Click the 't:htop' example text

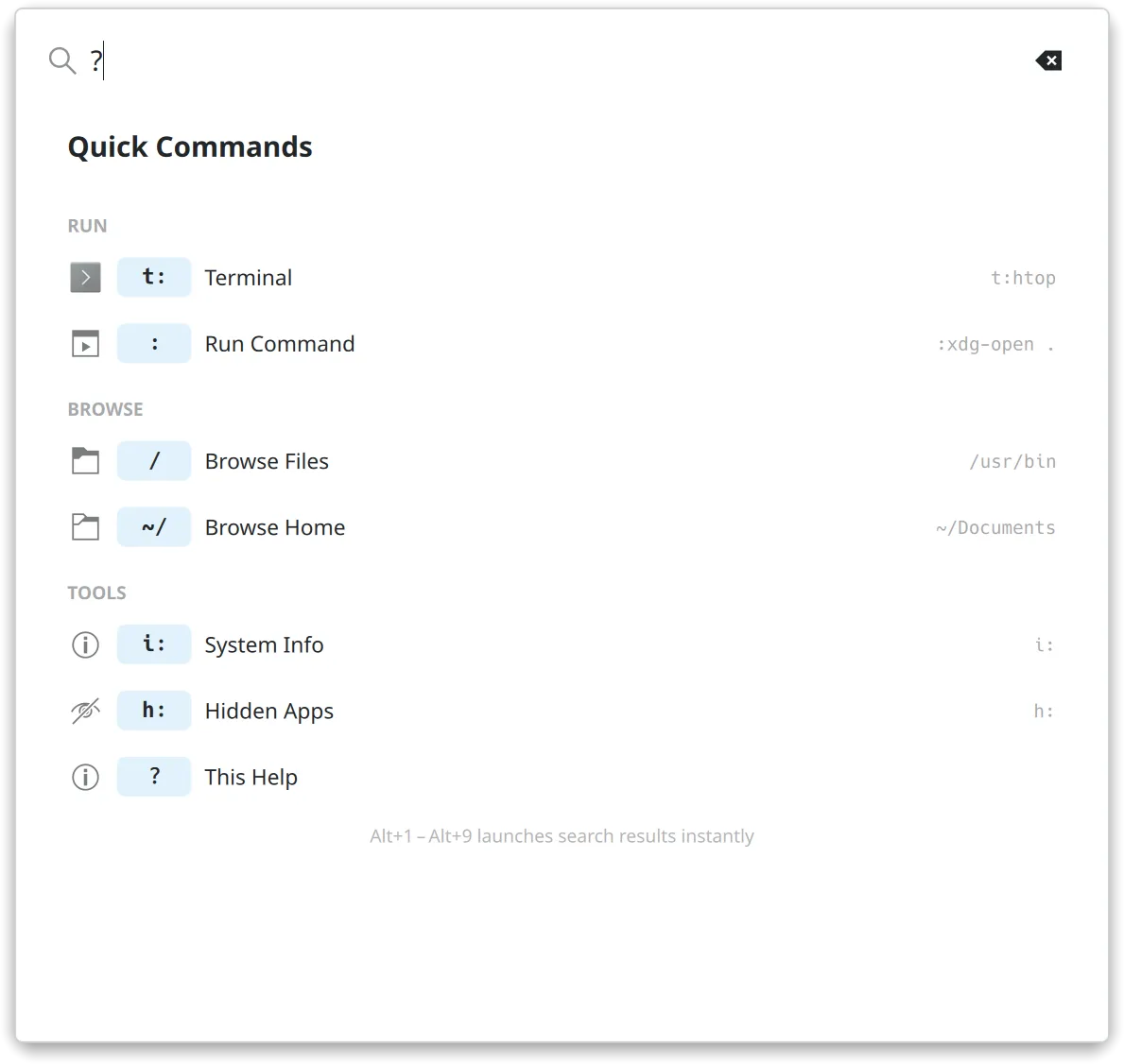point(1023,278)
